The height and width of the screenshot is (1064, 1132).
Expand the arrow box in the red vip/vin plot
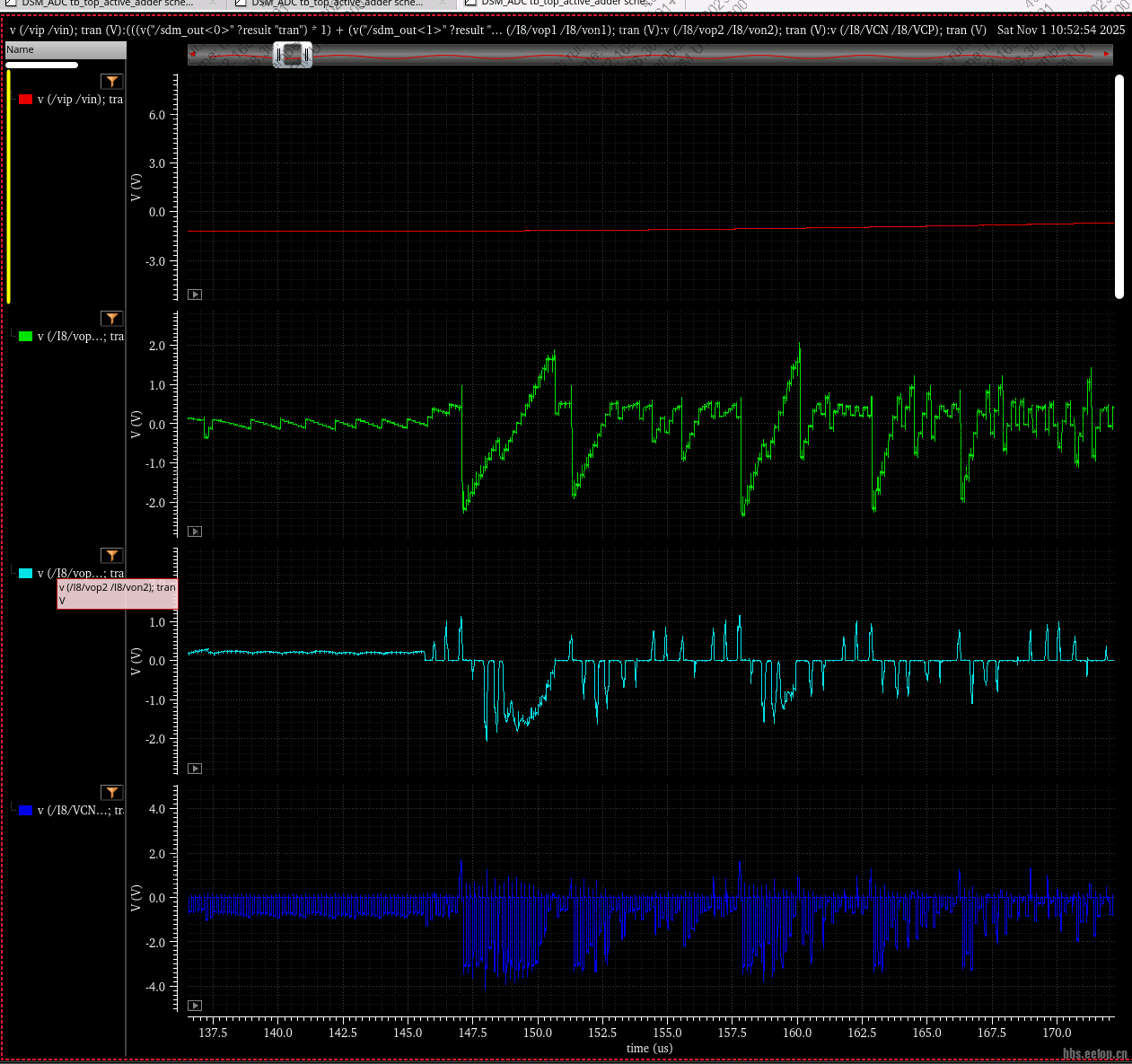click(195, 295)
